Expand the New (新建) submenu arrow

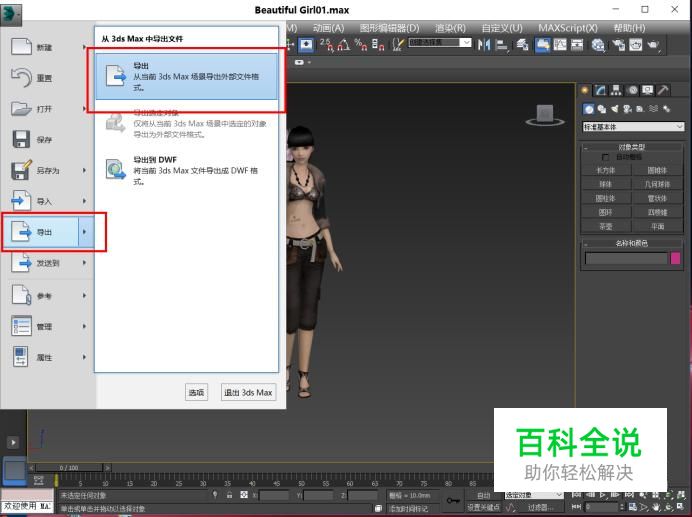pyautogui.click(x=84, y=47)
